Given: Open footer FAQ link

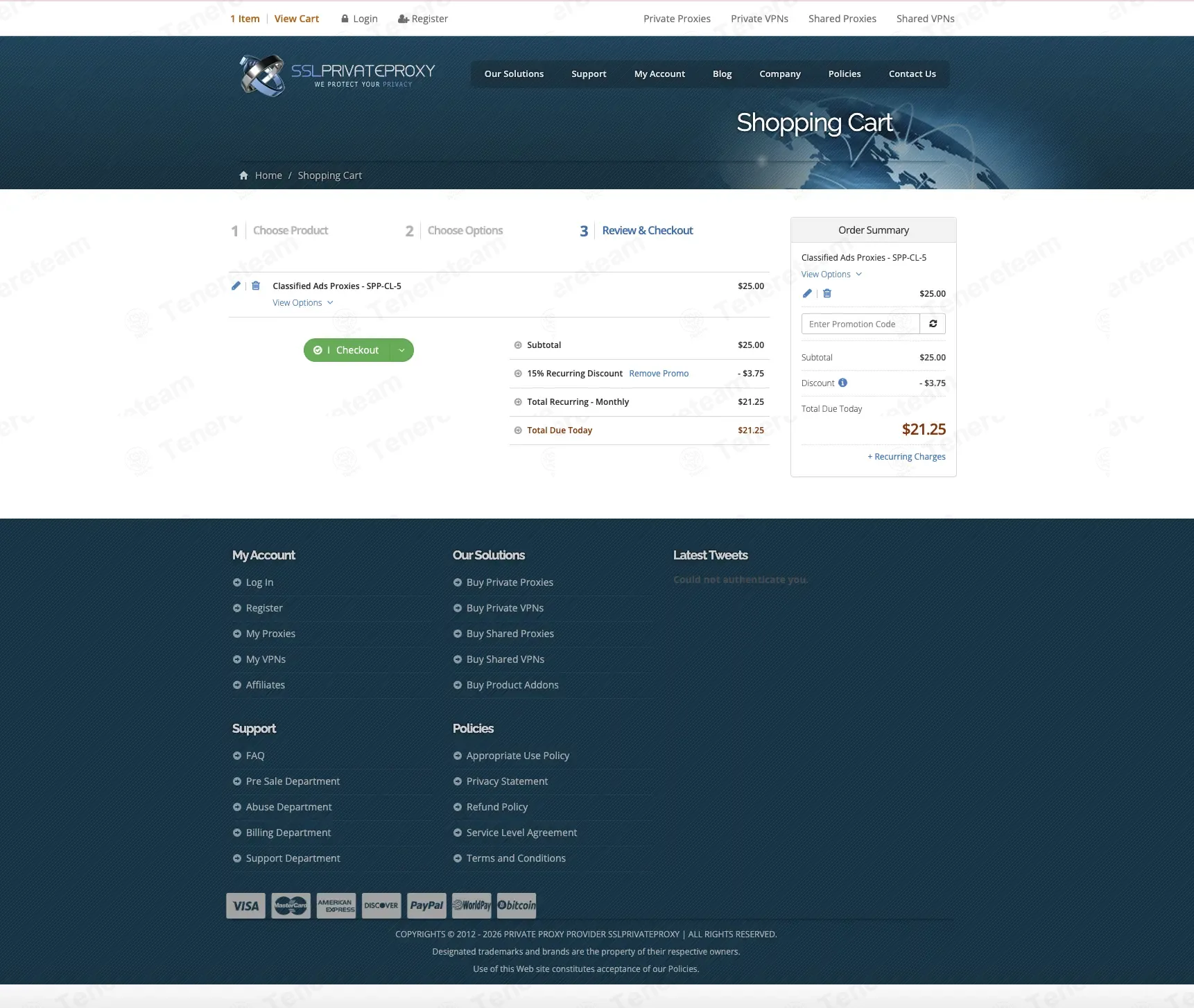Looking at the screenshot, I should (x=255, y=756).
